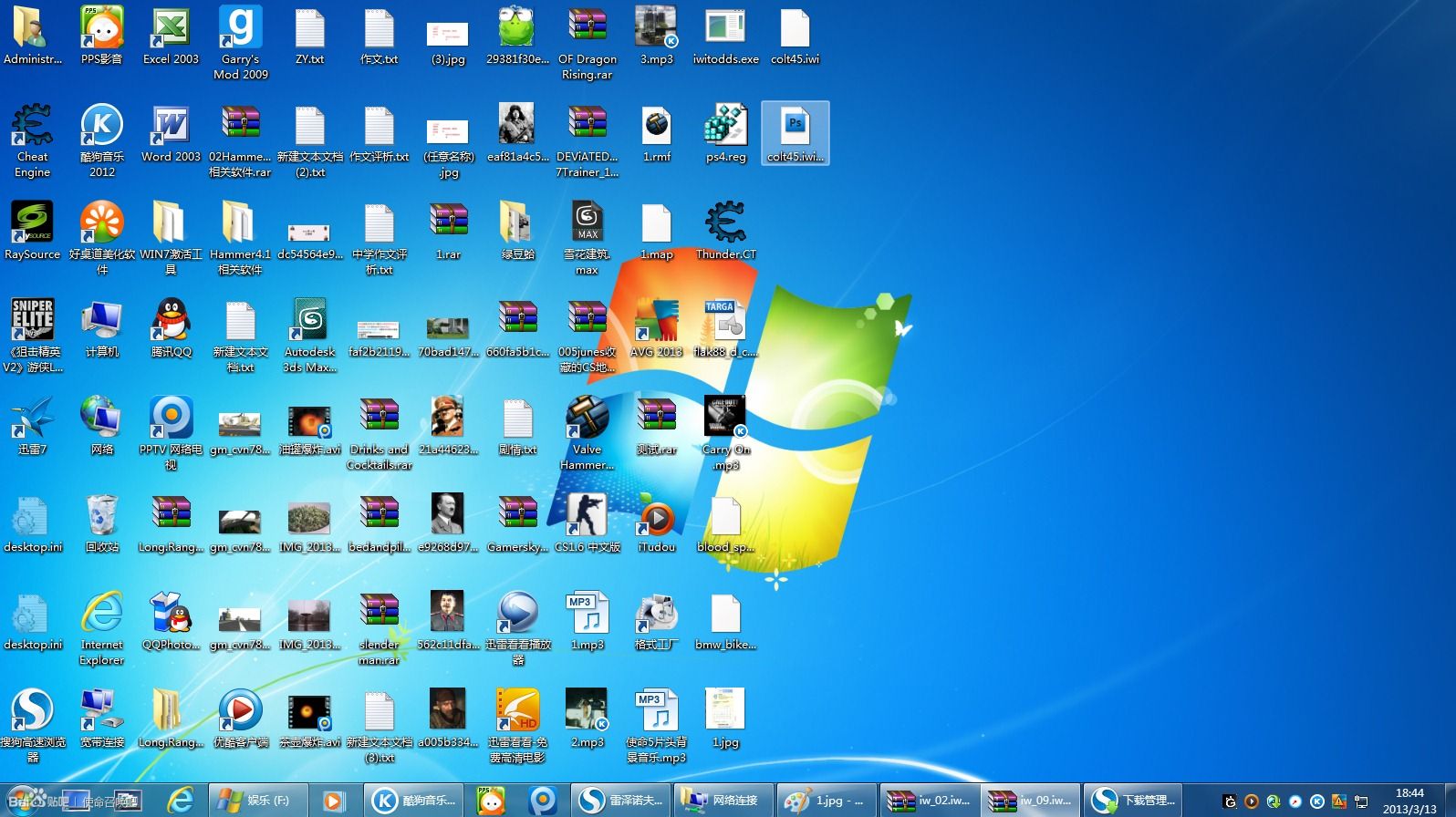Switch to the 网络连接 taskbar window

tap(723, 801)
